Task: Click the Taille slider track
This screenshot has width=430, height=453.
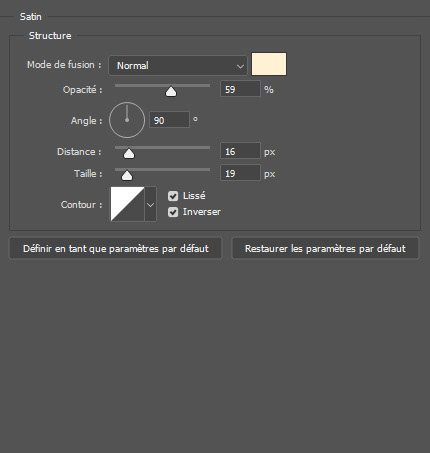Action: tap(162, 169)
